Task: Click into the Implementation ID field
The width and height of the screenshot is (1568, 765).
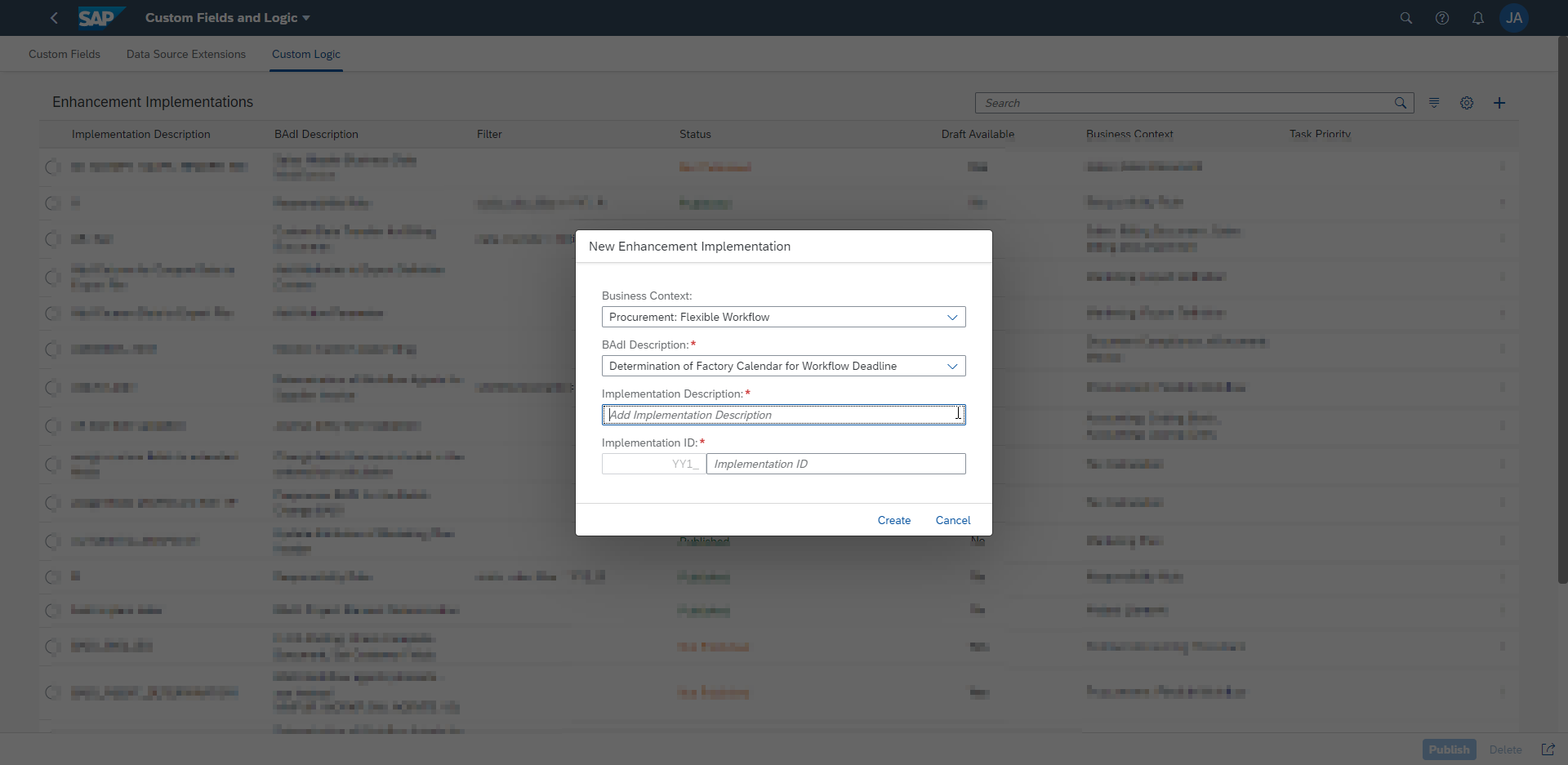Action: point(835,465)
